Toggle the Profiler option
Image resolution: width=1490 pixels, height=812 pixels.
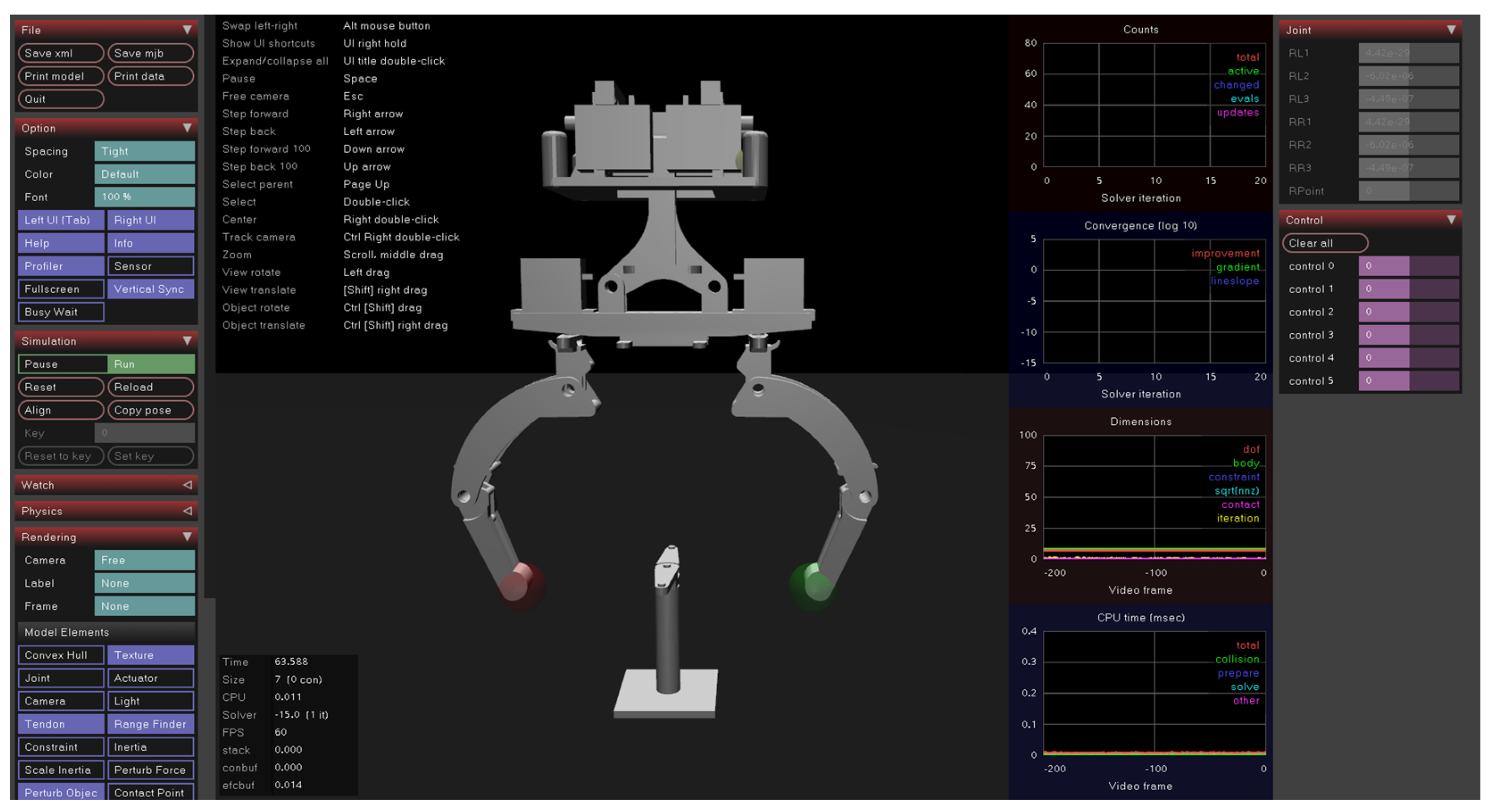pyautogui.click(x=61, y=266)
